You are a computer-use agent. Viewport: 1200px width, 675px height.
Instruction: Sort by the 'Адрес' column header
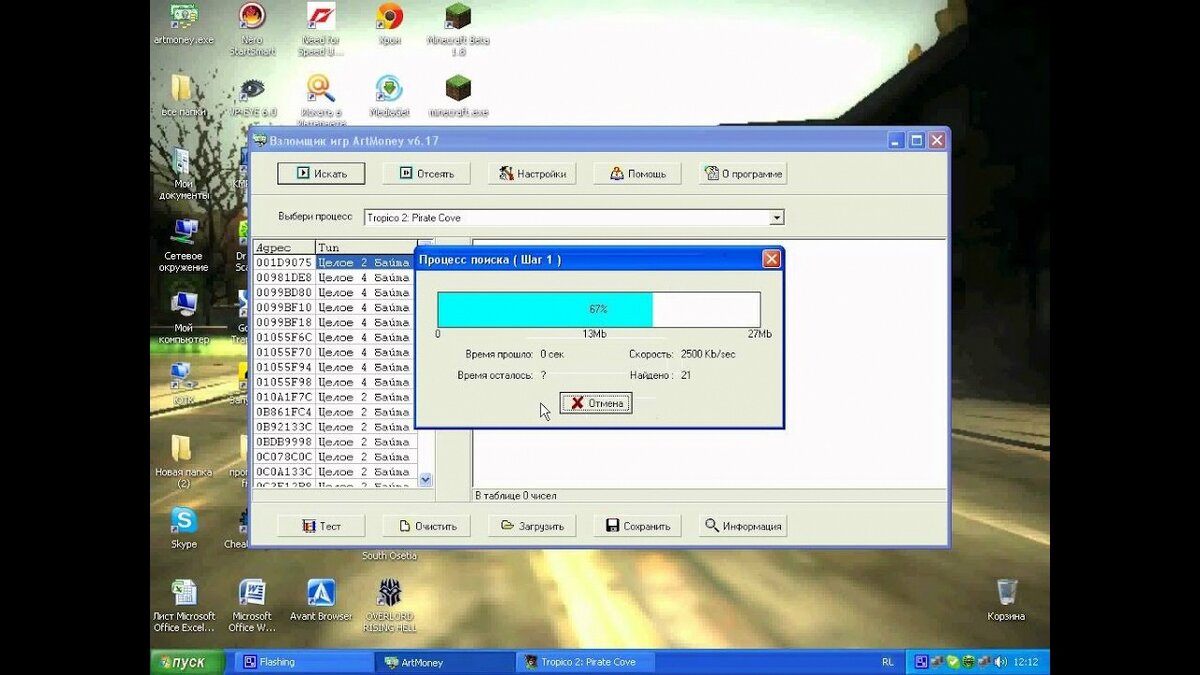tap(284, 247)
